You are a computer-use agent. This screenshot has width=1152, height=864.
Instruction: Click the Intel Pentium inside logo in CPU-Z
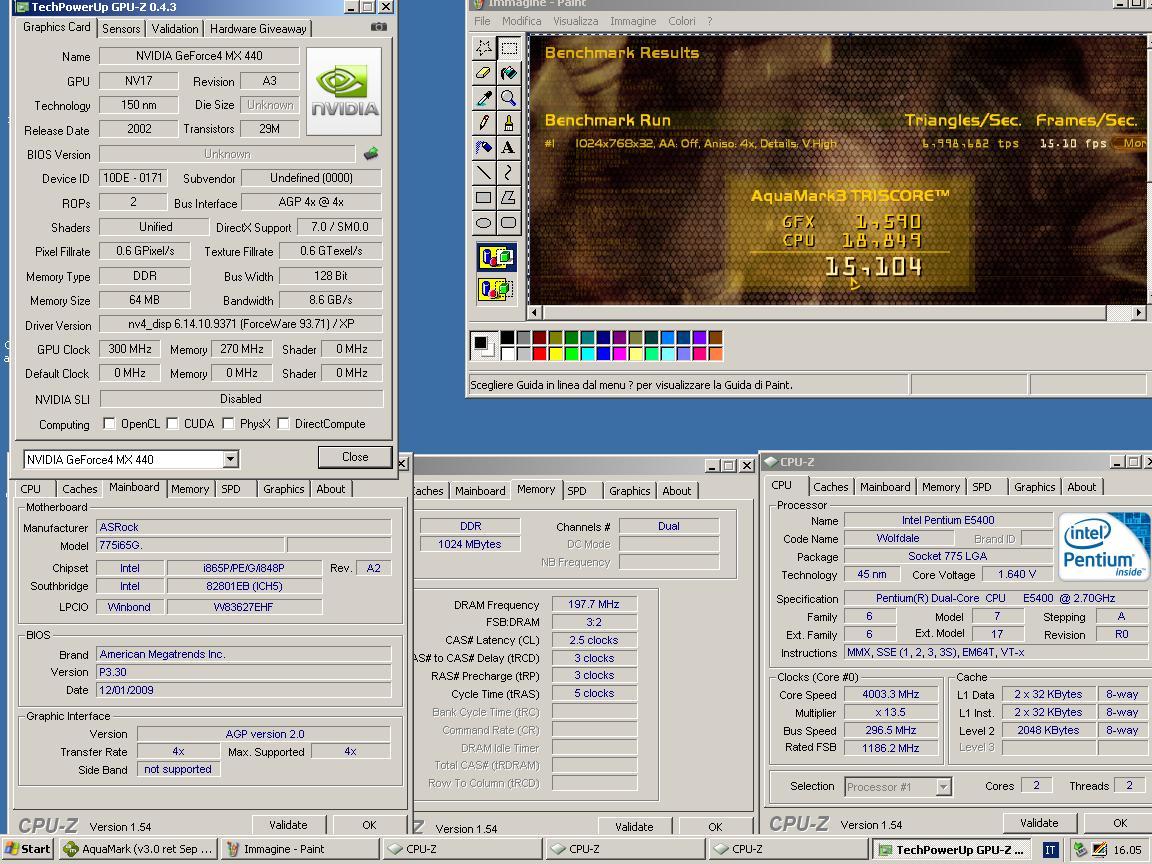1104,547
